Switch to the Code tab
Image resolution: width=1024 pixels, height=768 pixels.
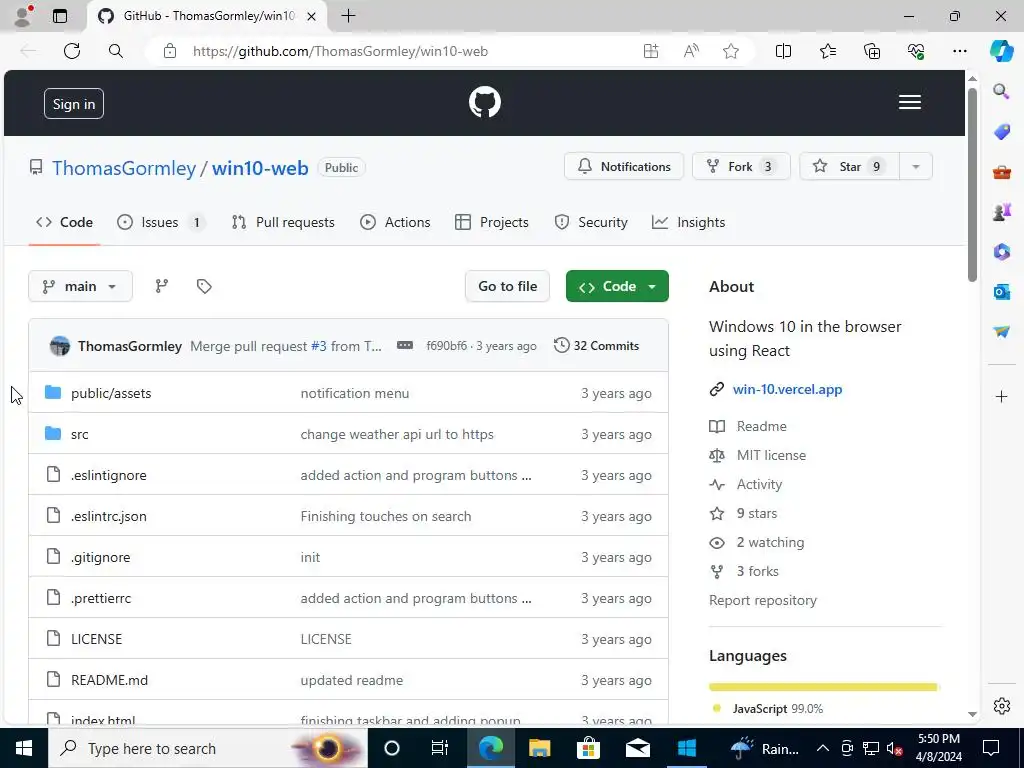click(64, 222)
